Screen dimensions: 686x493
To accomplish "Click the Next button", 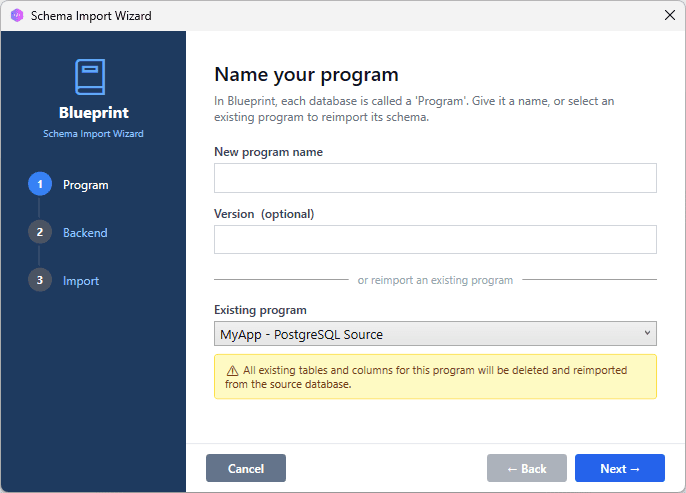I will [620, 468].
